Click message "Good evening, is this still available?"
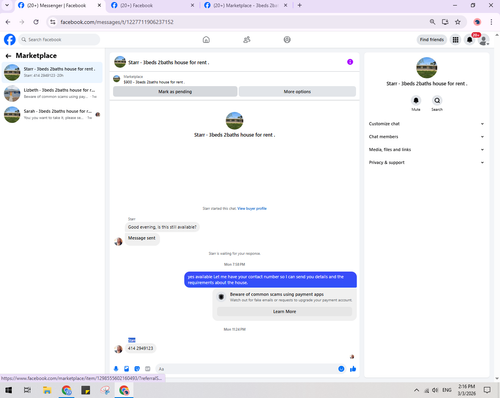This screenshot has width=500, height=398. coord(162,227)
